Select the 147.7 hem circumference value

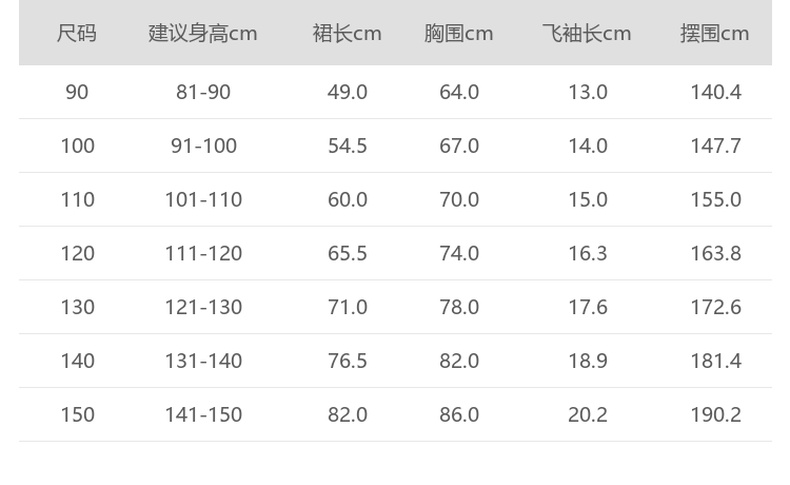click(x=715, y=146)
